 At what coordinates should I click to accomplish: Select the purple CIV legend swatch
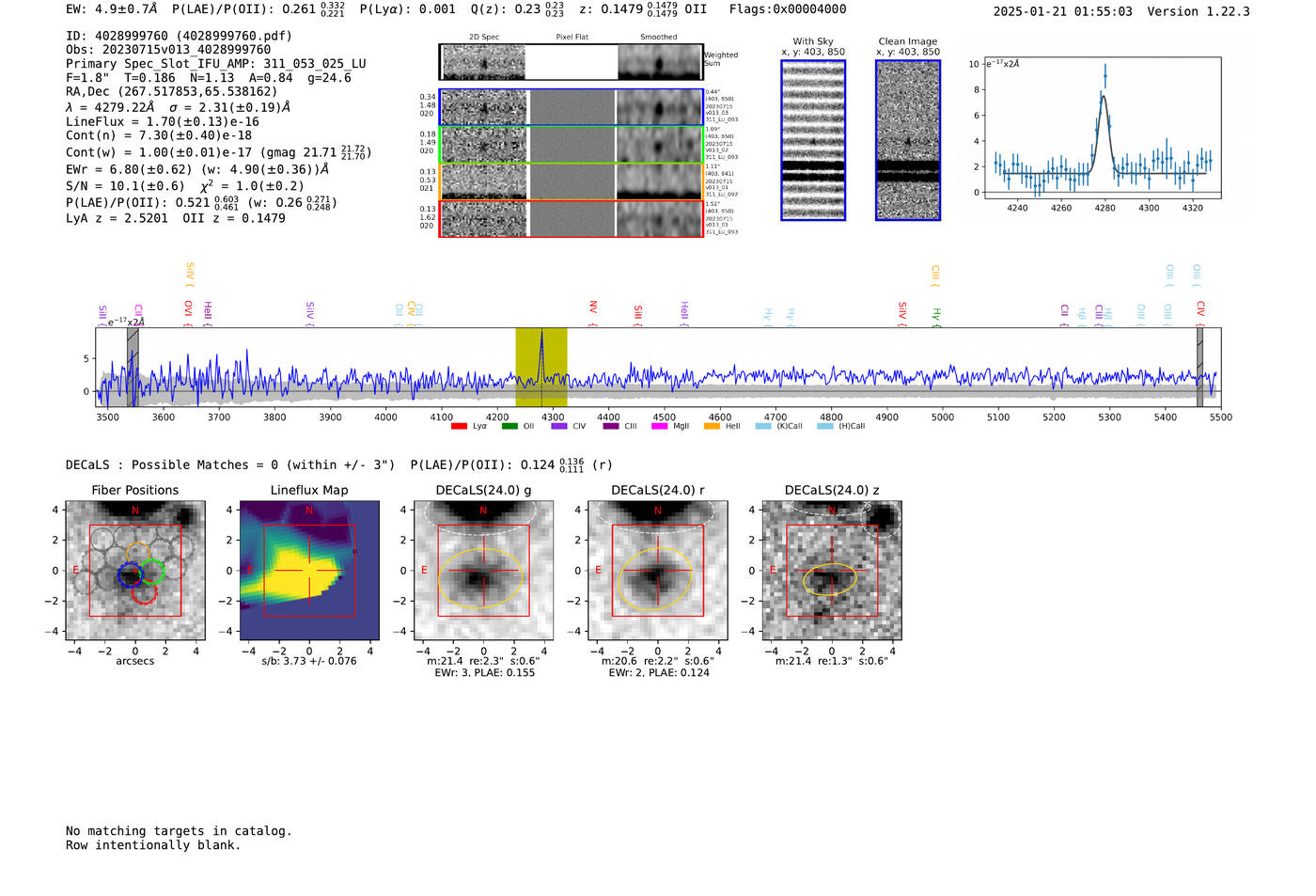559,426
